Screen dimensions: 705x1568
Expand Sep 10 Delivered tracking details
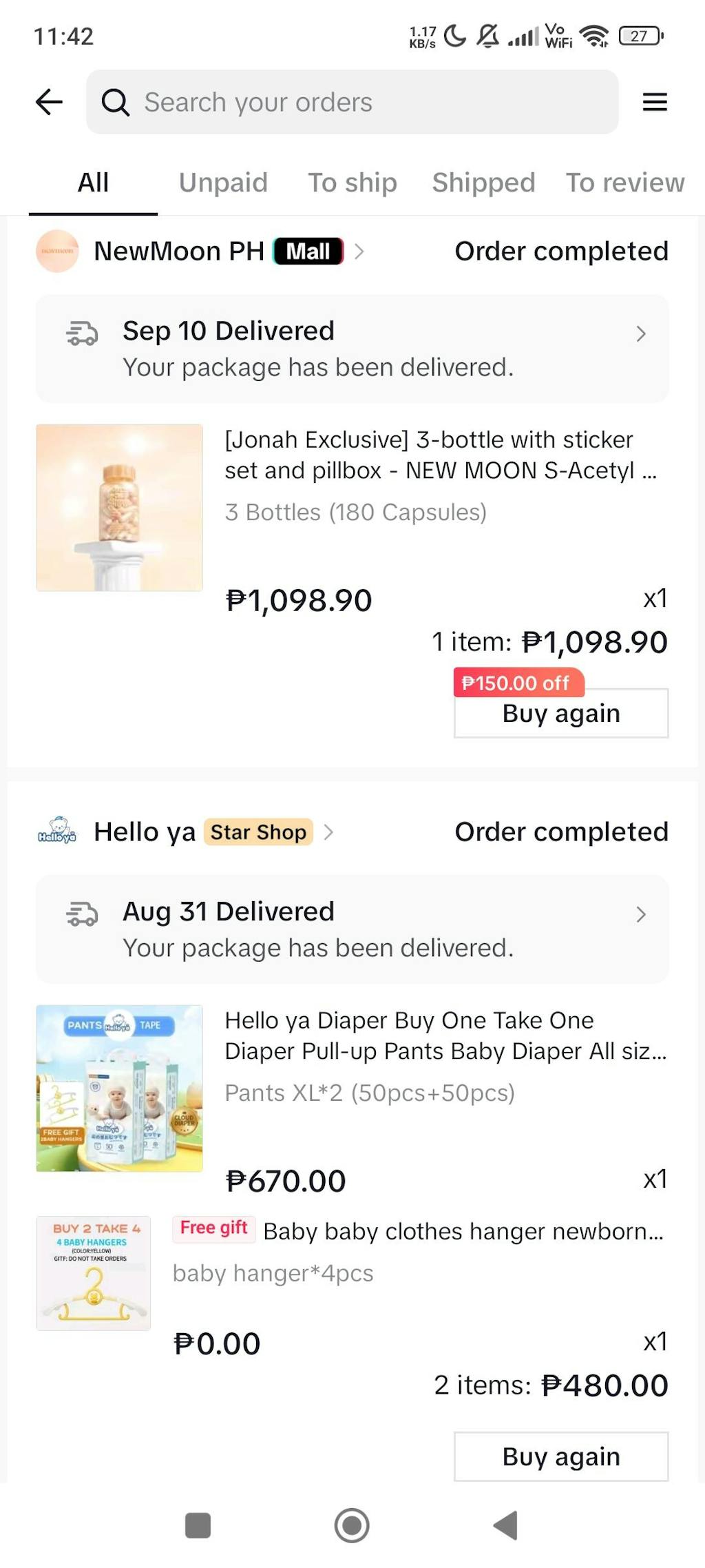click(640, 334)
